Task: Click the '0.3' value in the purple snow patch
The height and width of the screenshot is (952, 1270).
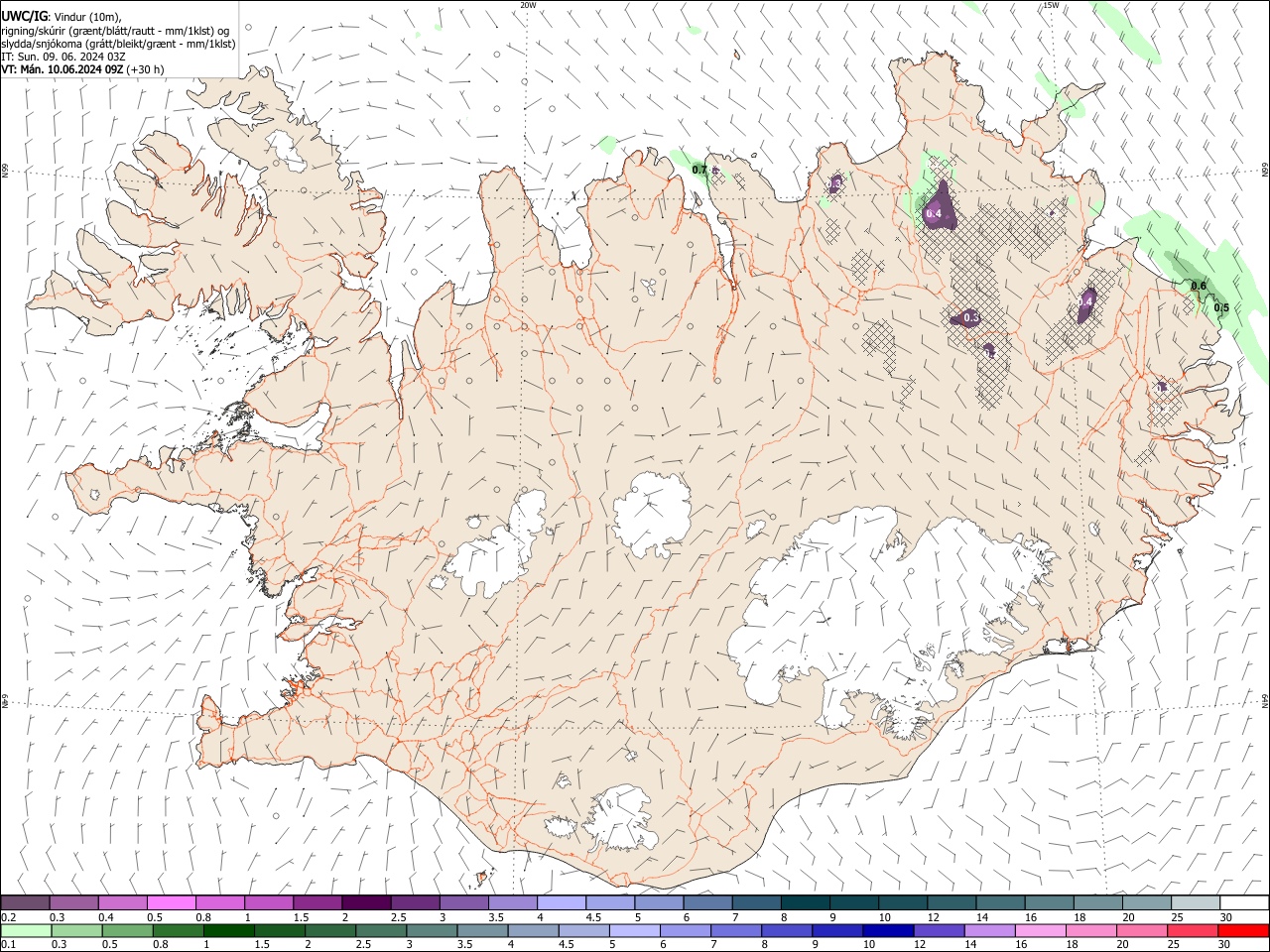Action: coord(971,317)
